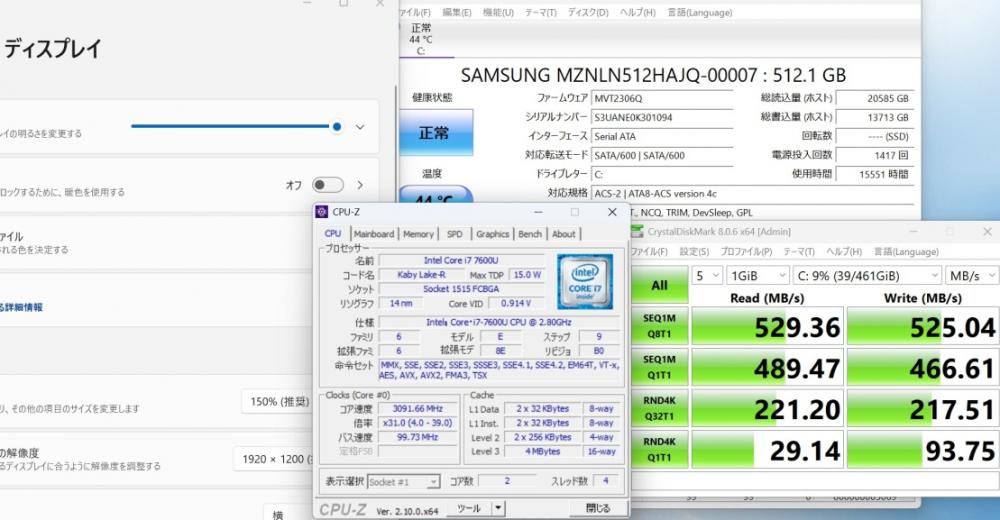Expand the brightness section chevron

pos(360,127)
